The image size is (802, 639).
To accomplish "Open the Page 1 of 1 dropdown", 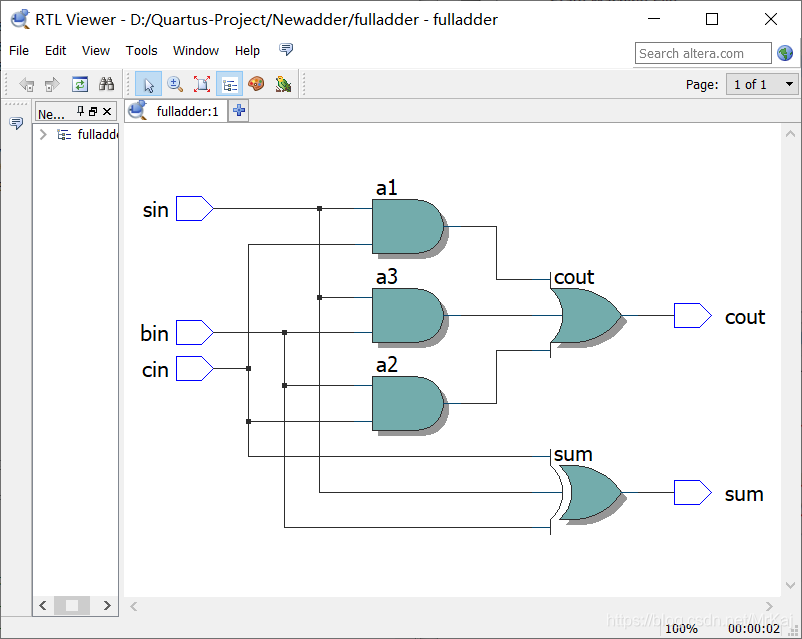I will pos(762,84).
